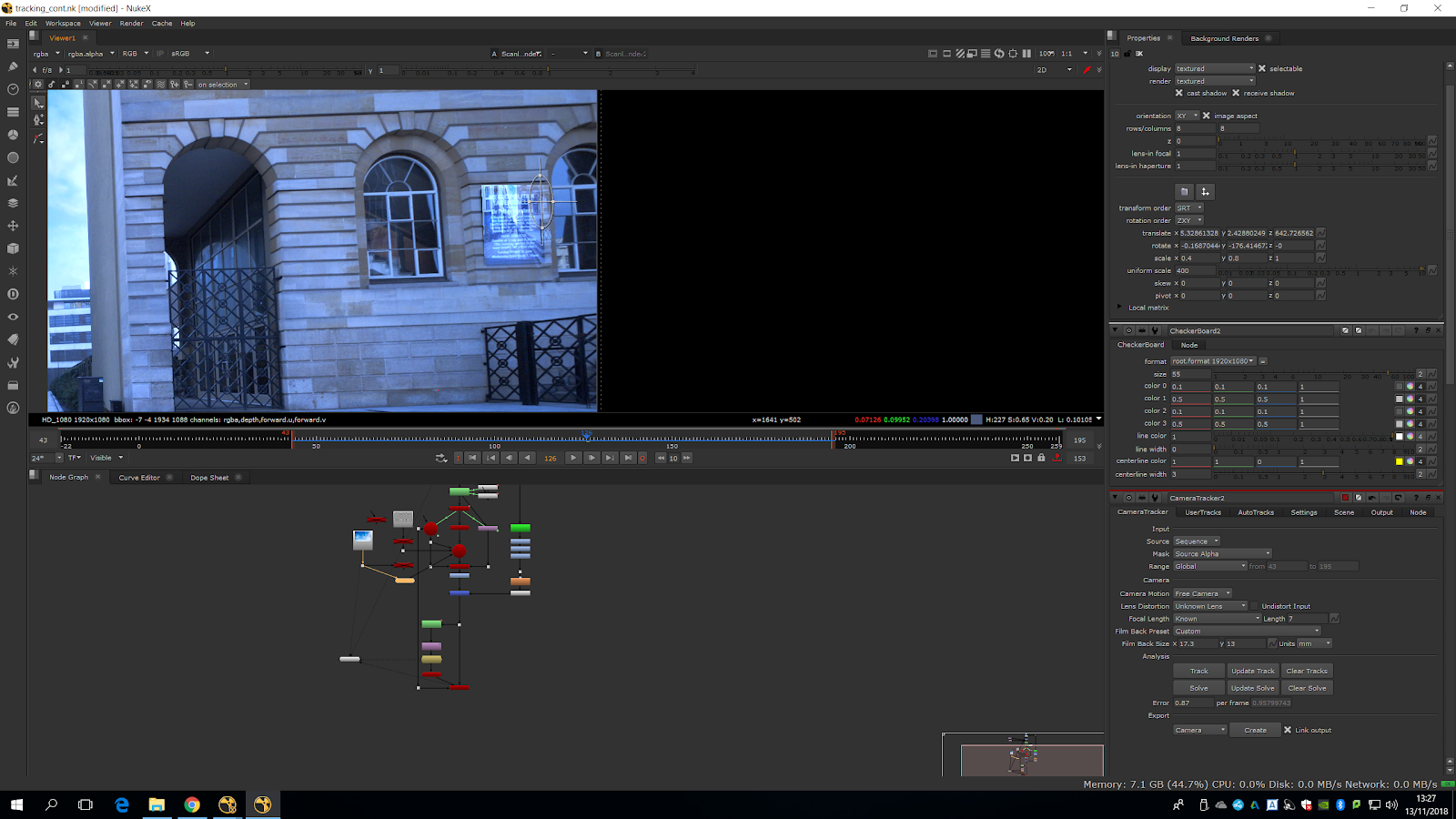This screenshot has width=1456, height=819.
Task: Open animation menu for translate knob
Action: click(1320, 233)
